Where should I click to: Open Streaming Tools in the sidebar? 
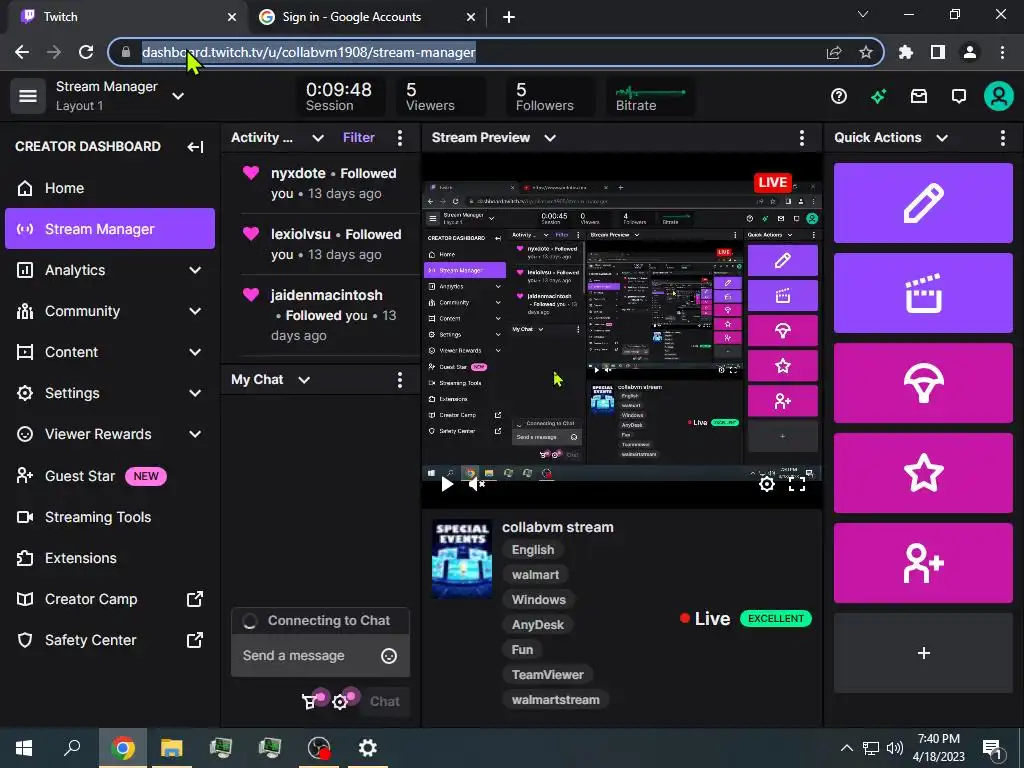pos(109,517)
